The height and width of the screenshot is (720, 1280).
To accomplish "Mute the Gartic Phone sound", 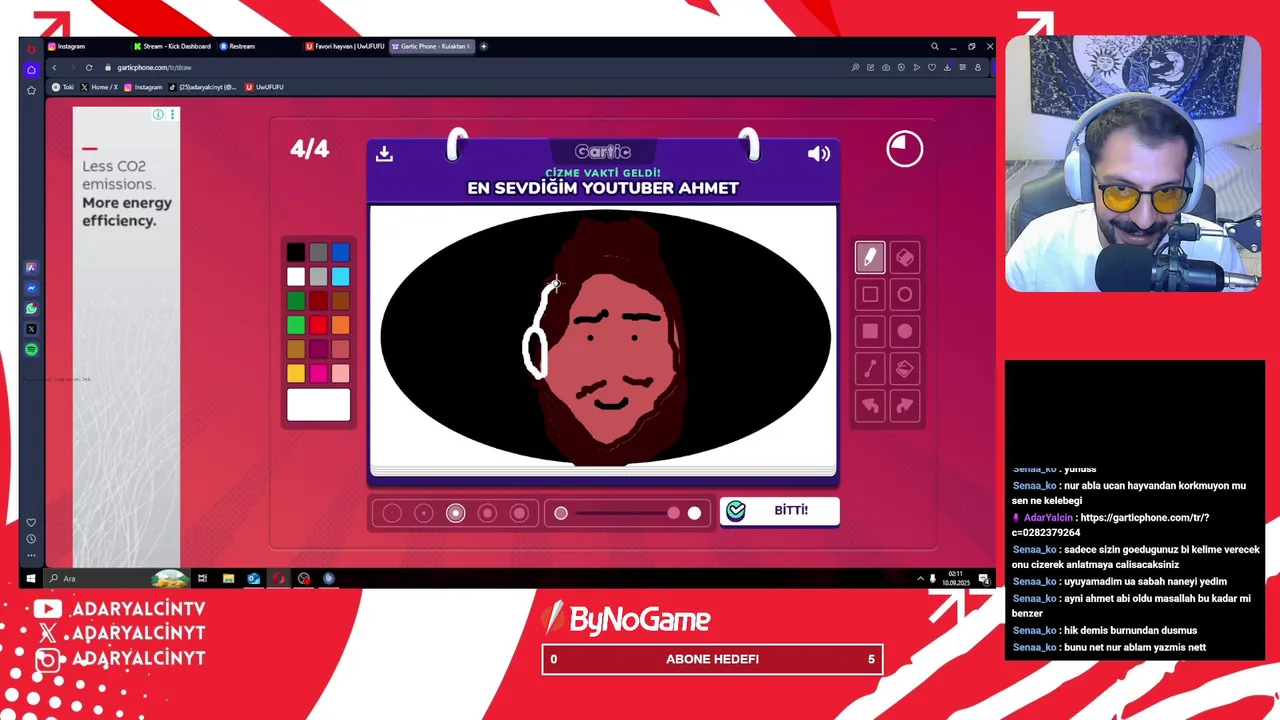I will click(819, 154).
